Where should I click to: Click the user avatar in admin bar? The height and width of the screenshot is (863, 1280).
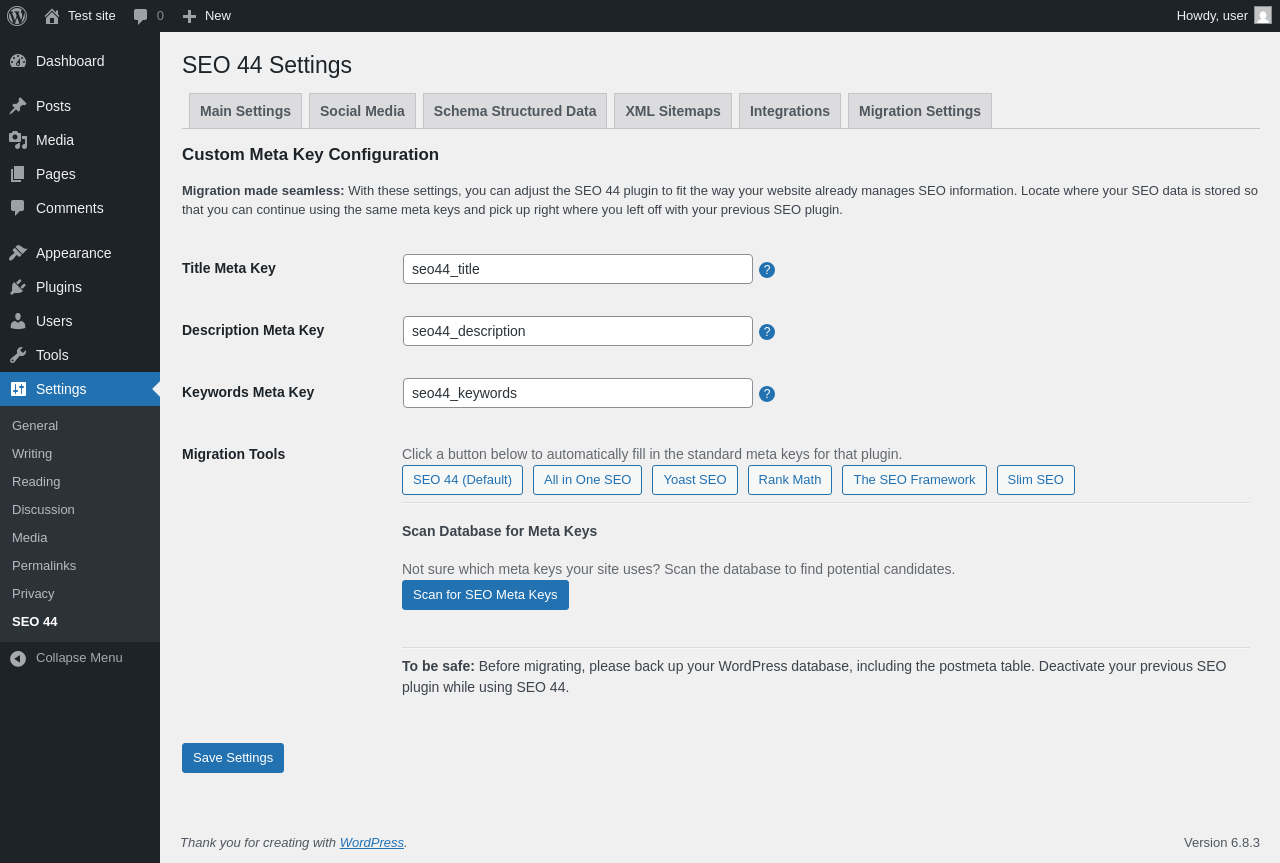coord(1263,15)
